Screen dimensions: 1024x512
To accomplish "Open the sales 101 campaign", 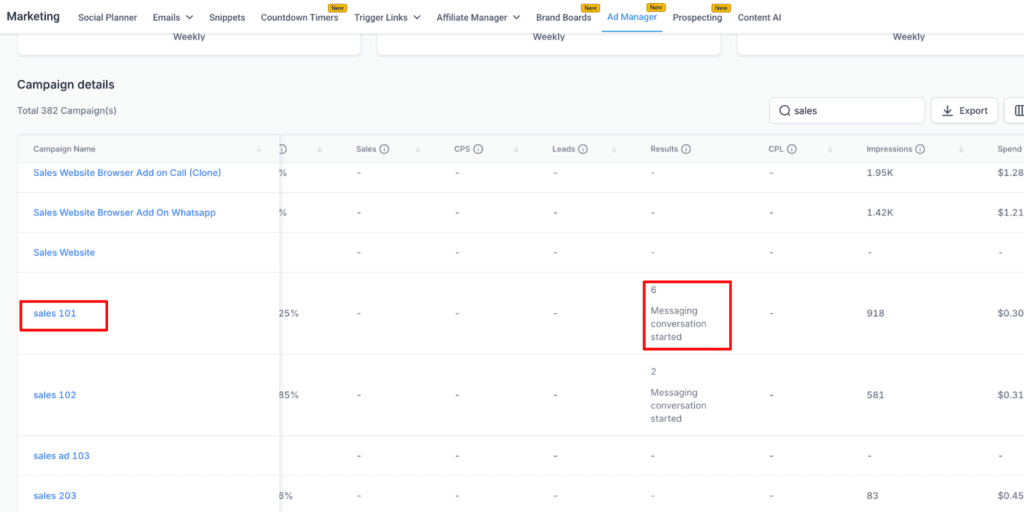I will tap(55, 313).
